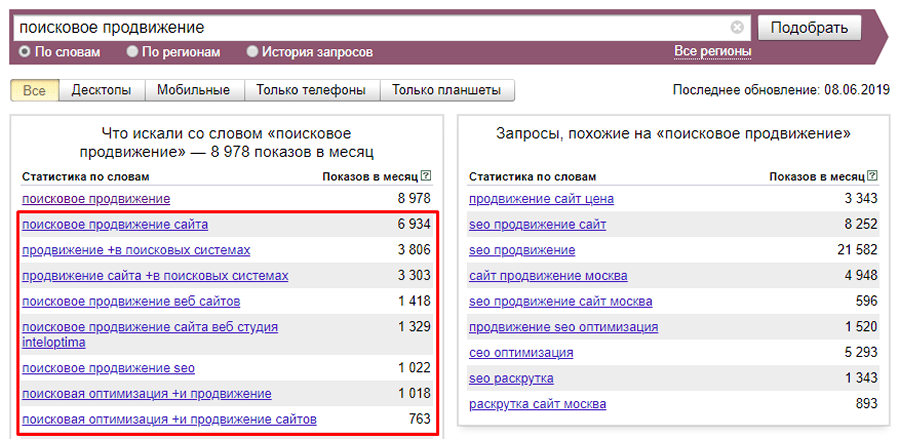Open the 'seo продвижение' similar query link

pyautogui.click(x=522, y=250)
